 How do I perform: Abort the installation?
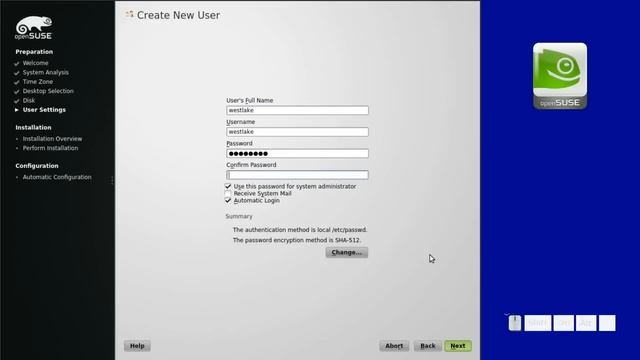[394, 346]
